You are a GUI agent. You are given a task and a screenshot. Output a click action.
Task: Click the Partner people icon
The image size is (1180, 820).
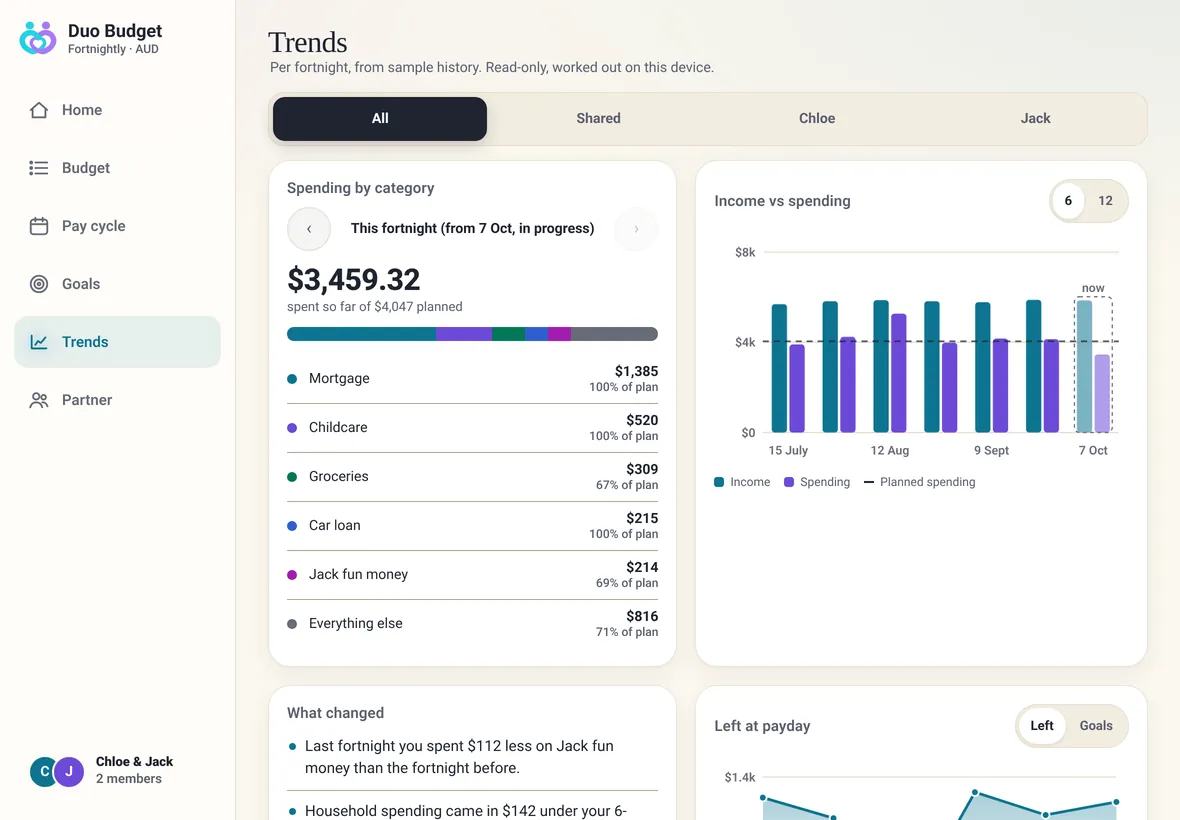(x=39, y=399)
